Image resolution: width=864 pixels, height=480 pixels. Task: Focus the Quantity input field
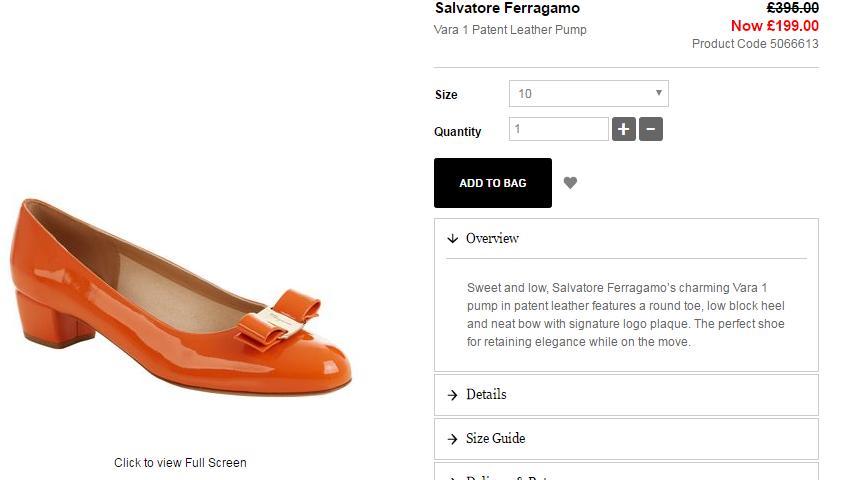(558, 129)
